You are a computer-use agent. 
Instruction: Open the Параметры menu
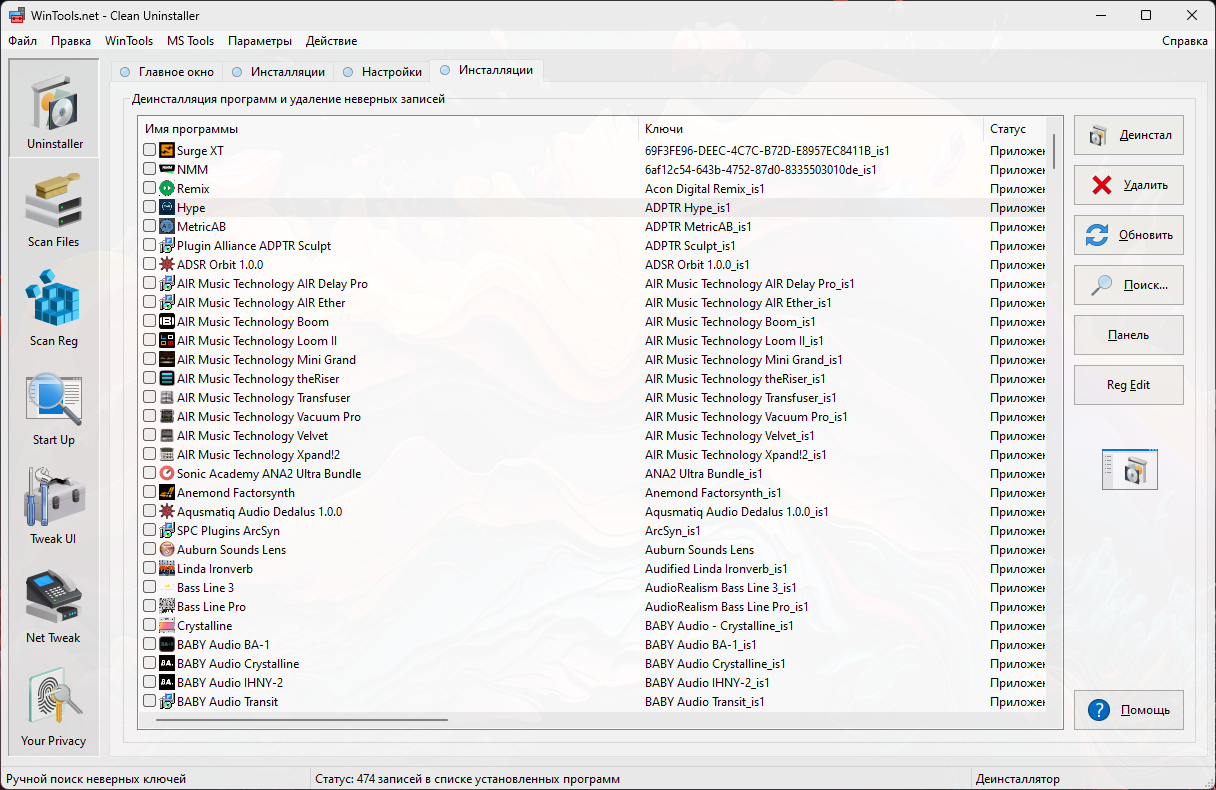tap(260, 41)
